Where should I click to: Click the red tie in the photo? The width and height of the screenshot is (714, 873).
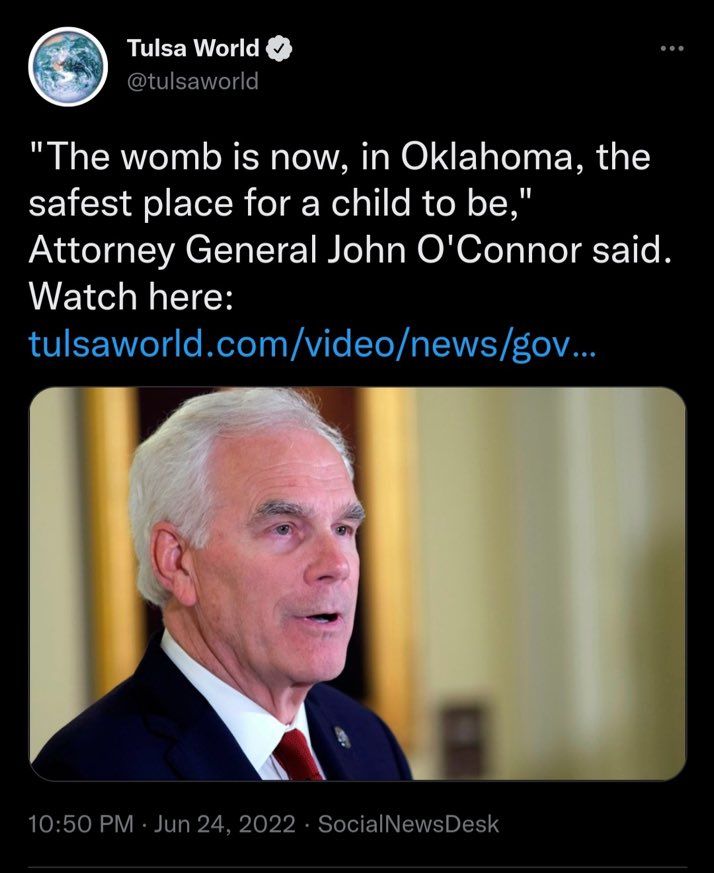coord(297,756)
